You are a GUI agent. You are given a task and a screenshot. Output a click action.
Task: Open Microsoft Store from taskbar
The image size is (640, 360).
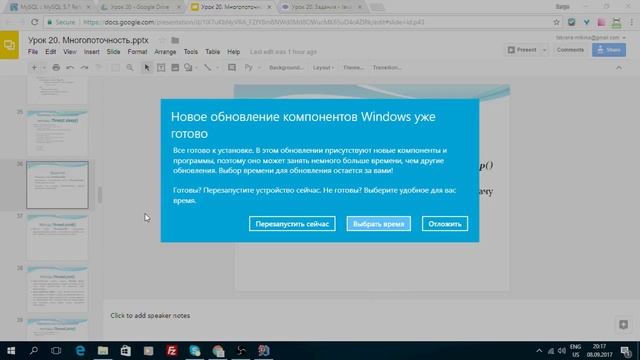125,351
